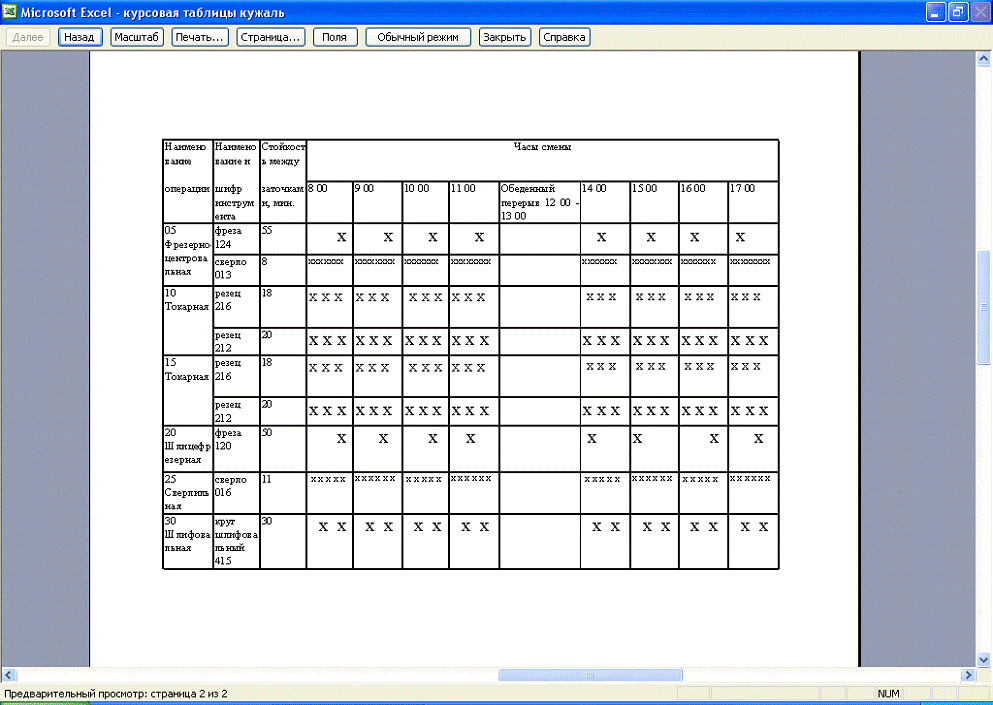Click the 'сверло 013' tool cell
This screenshot has width=993, height=705.
click(x=236, y=270)
